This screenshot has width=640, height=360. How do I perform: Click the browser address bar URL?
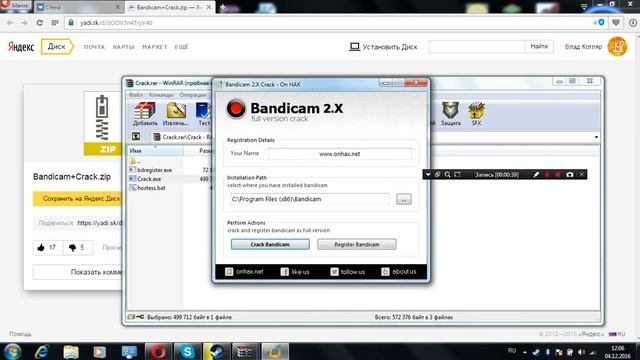coord(116,23)
